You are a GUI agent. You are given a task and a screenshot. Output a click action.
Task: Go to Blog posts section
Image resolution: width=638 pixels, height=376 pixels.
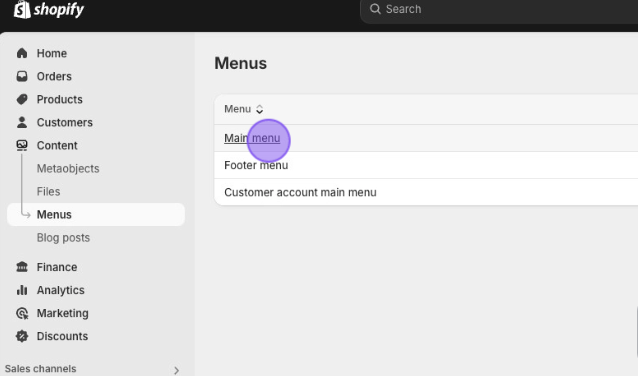click(63, 238)
